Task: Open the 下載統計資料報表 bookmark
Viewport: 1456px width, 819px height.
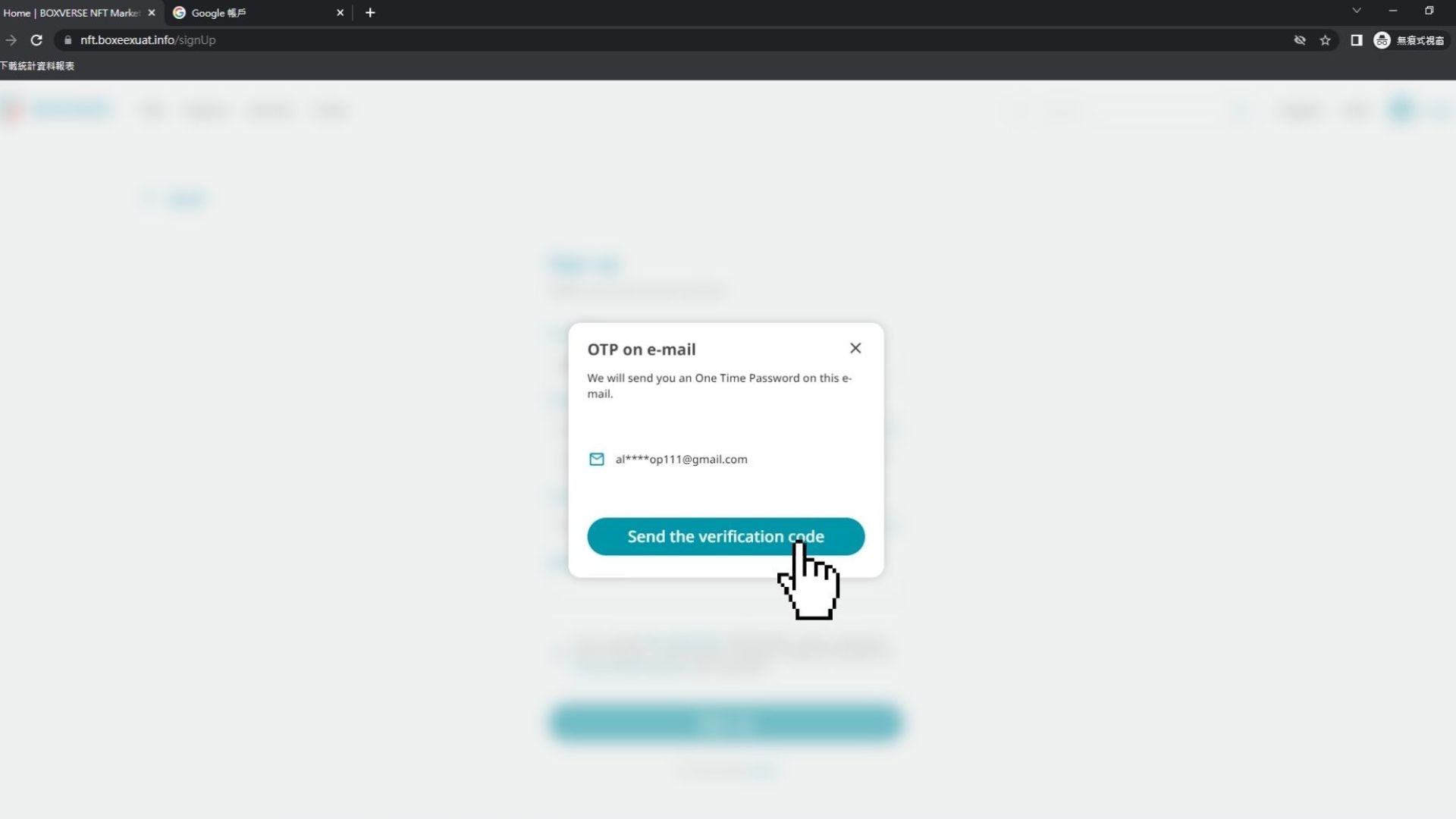Action: 37,66
